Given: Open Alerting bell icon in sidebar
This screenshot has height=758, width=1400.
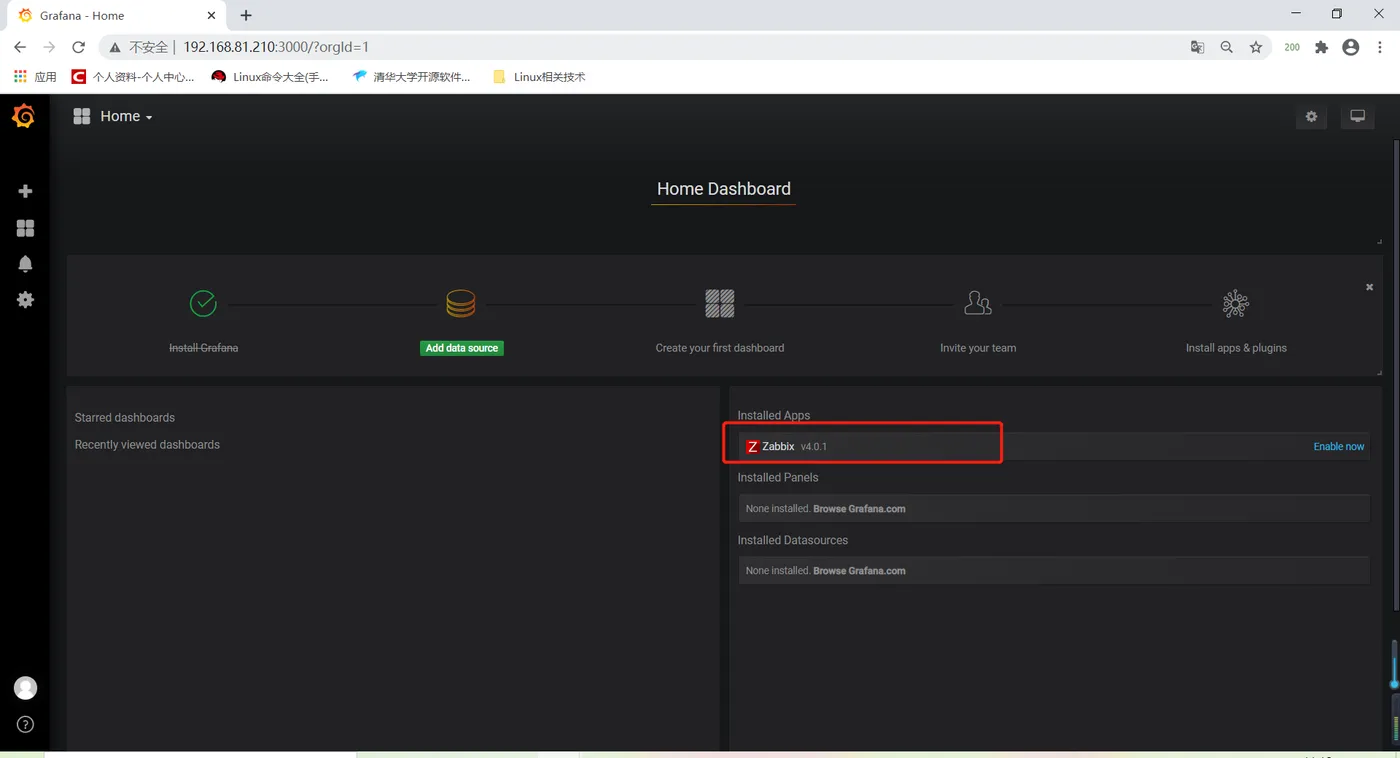Looking at the screenshot, I should tap(25, 264).
